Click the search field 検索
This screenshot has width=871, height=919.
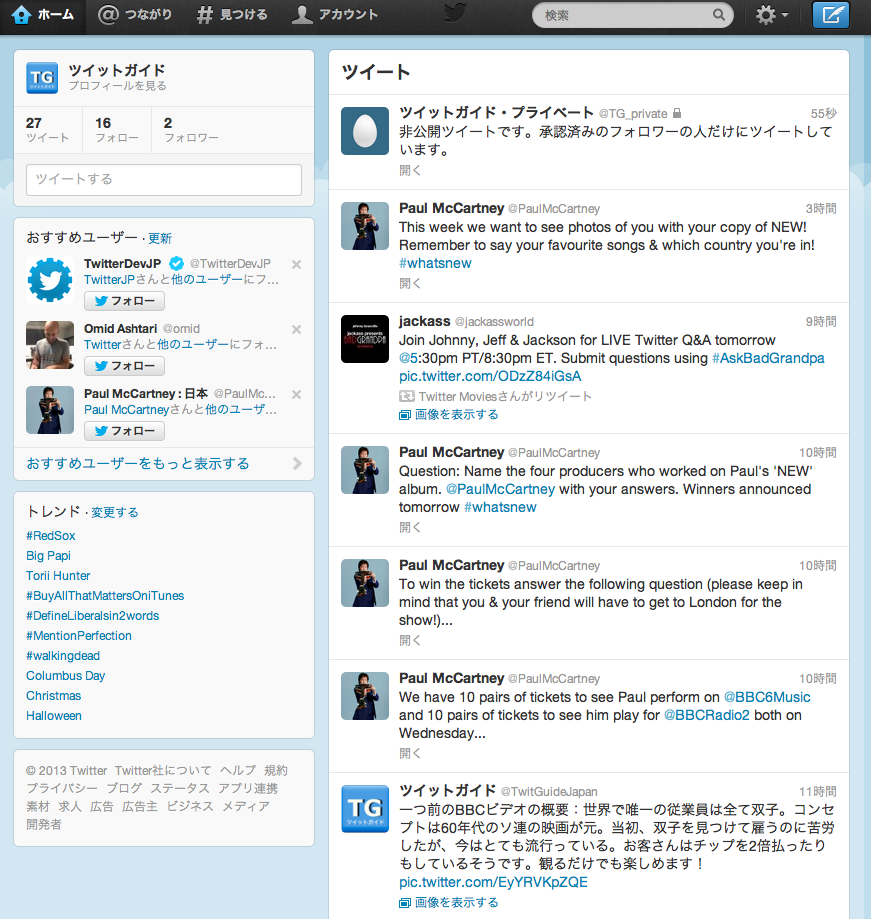632,15
